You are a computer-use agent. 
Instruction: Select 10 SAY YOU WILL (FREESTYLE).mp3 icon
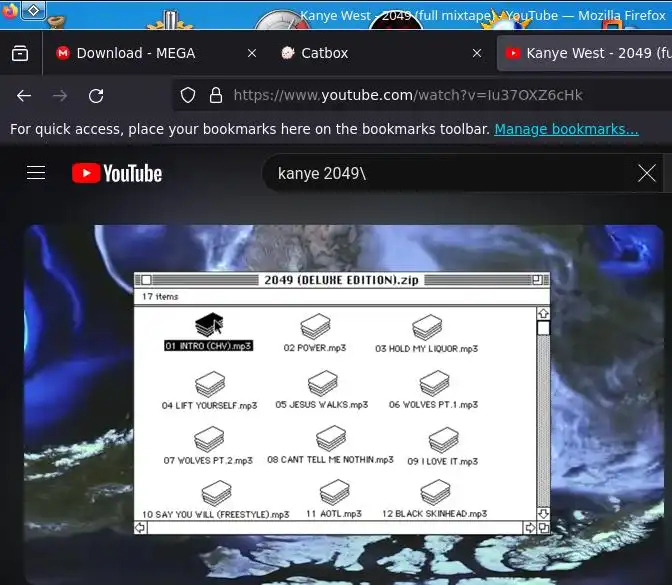(216, 493)
